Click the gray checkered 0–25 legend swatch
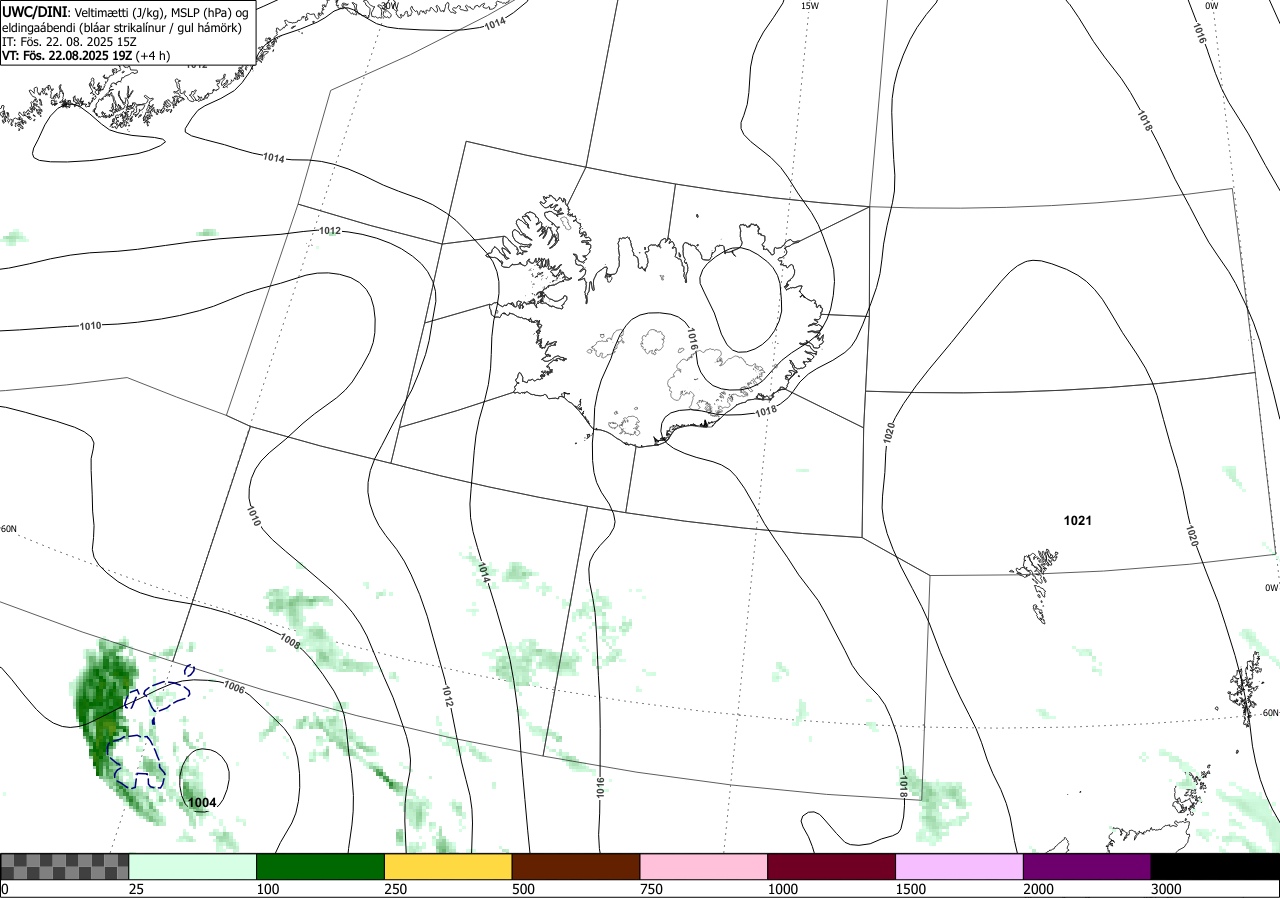The height and width of the screenshot is (898, 1280). (x=64, y=866)
